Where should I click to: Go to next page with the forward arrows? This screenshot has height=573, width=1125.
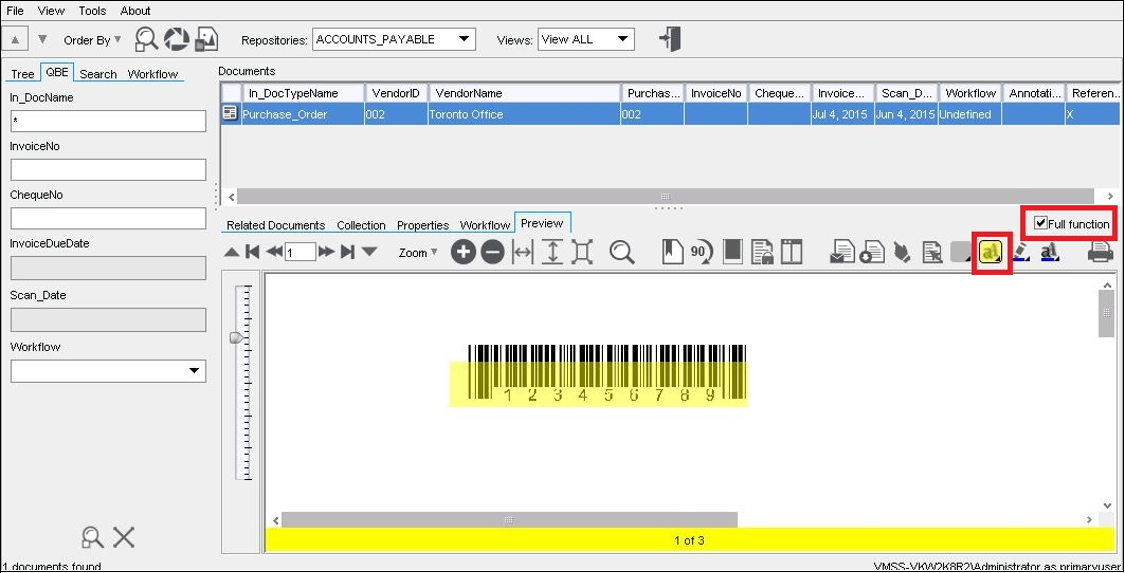[x=326, y=252]
